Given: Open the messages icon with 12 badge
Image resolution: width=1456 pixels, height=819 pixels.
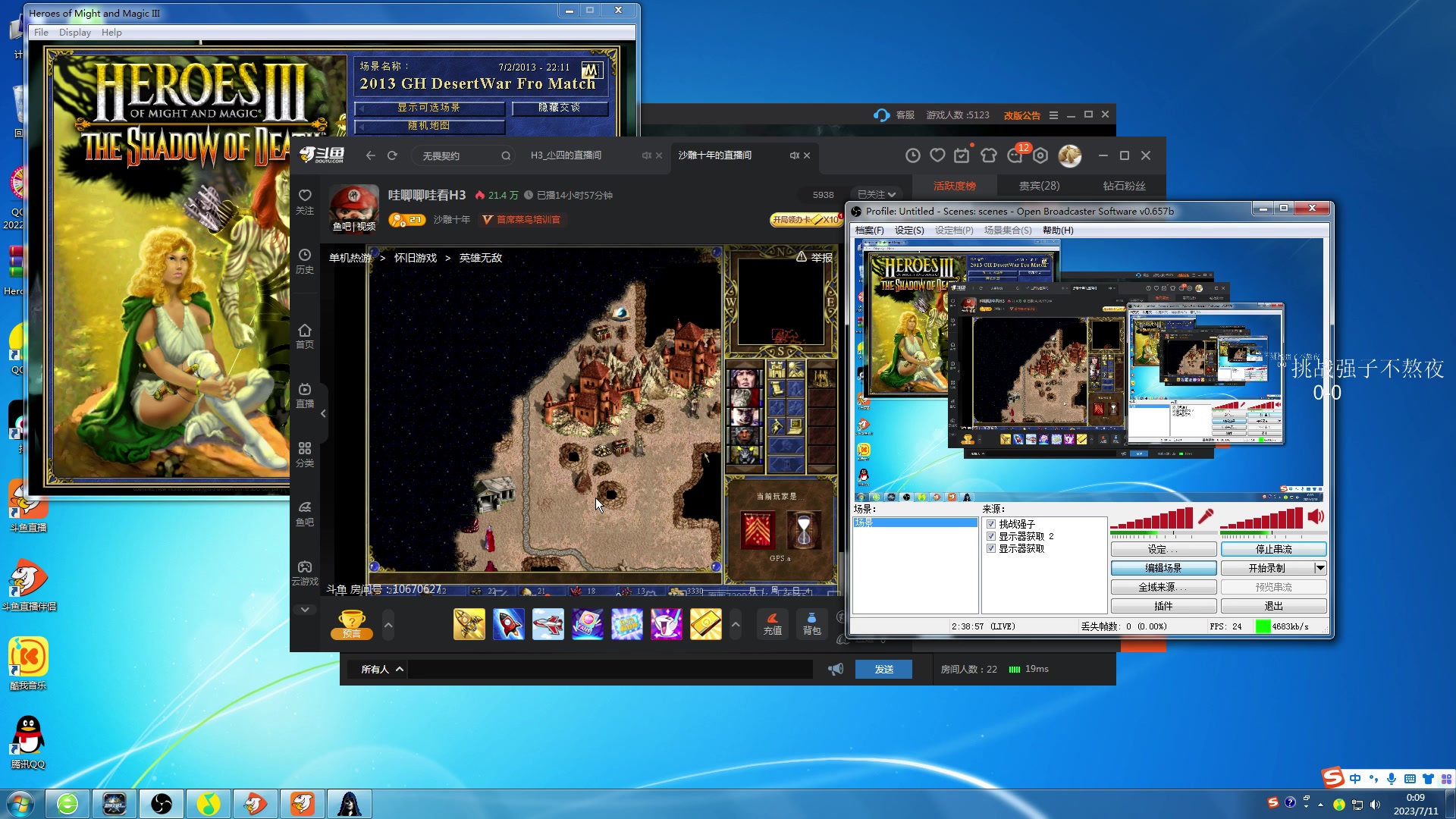Looking at the screenshot, I should pyautogui.click(x=1016, y=154).
